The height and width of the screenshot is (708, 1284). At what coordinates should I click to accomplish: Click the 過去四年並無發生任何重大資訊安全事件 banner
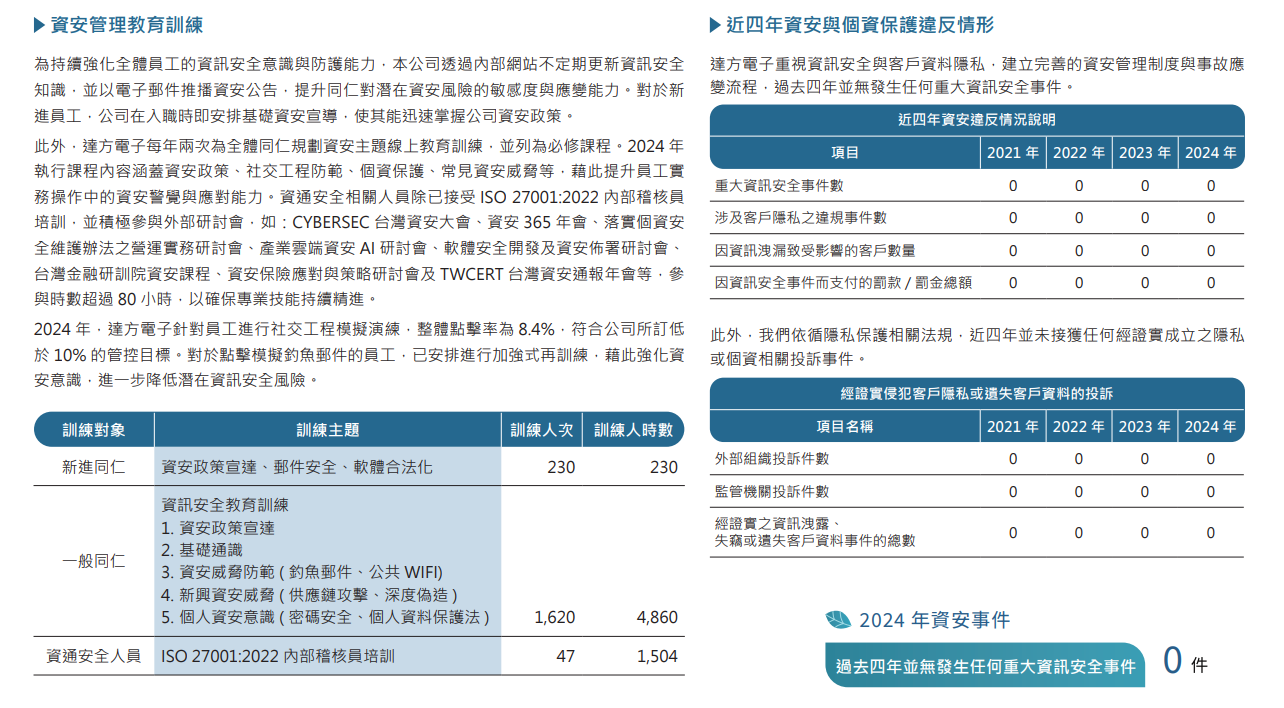[985, 666]
